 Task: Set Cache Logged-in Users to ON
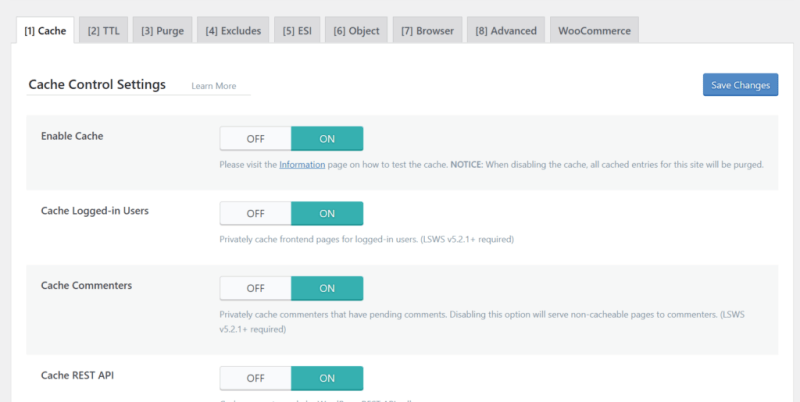[x=327, y=213]
